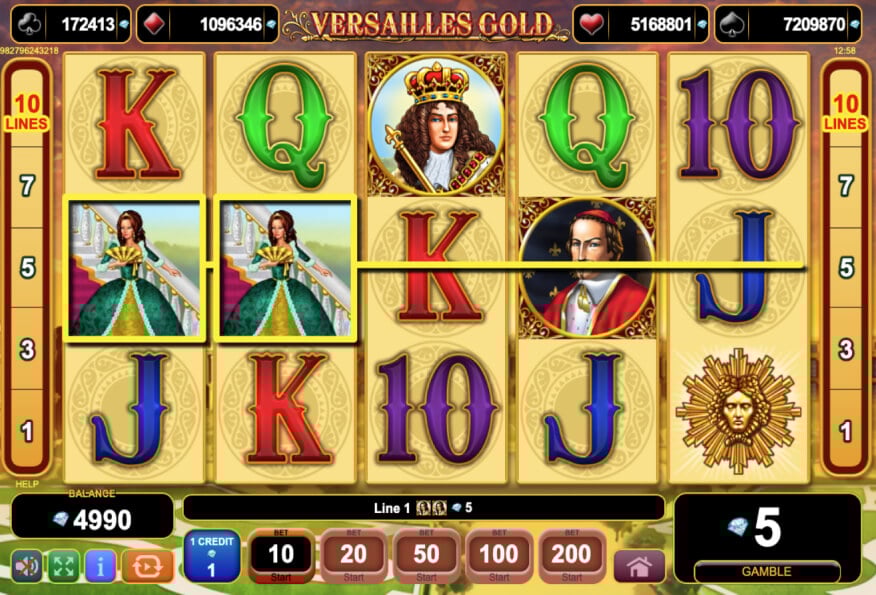Click the purple home icon
This screenshot has height=595, width=876.
(x=640, y=567)
